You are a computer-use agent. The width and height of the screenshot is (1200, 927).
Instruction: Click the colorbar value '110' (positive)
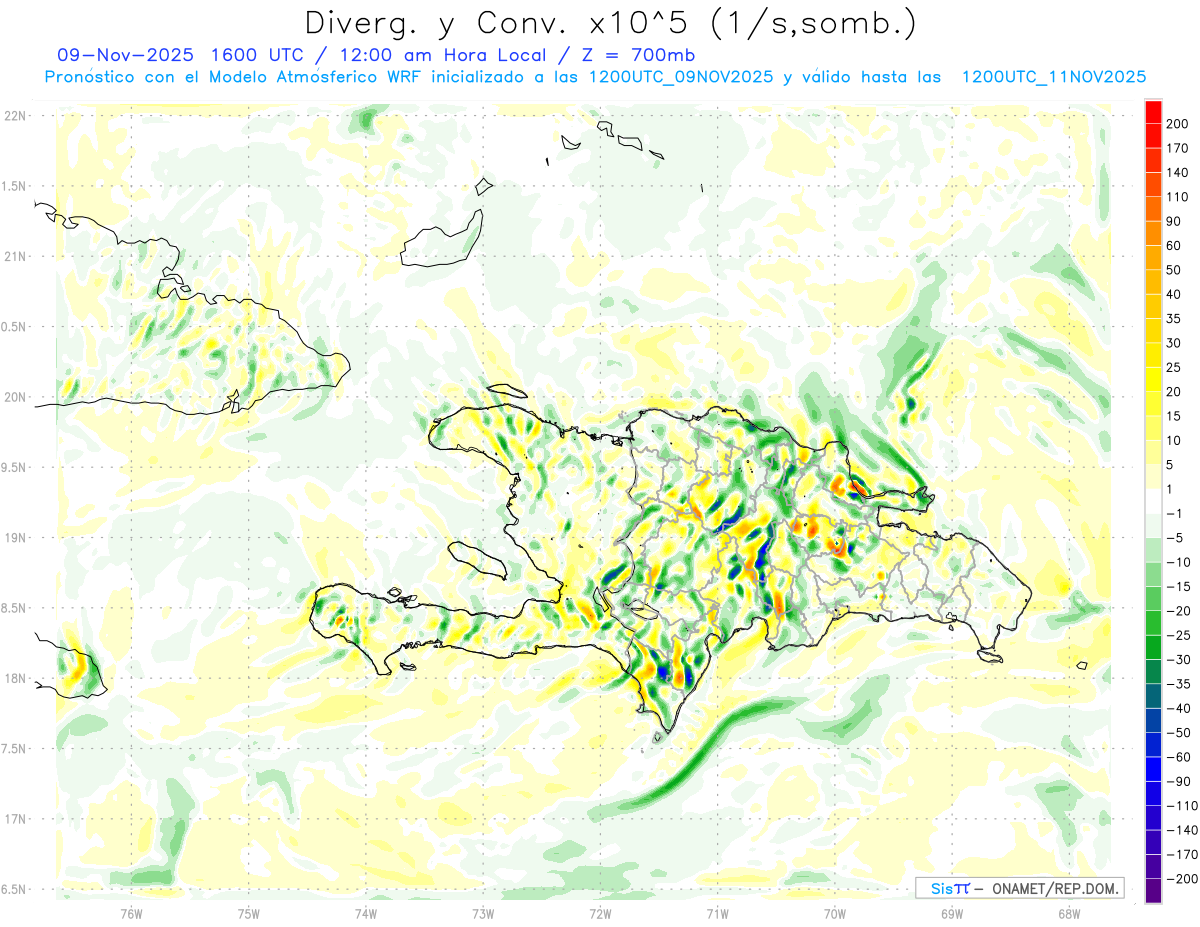(x=1178, y=197)
